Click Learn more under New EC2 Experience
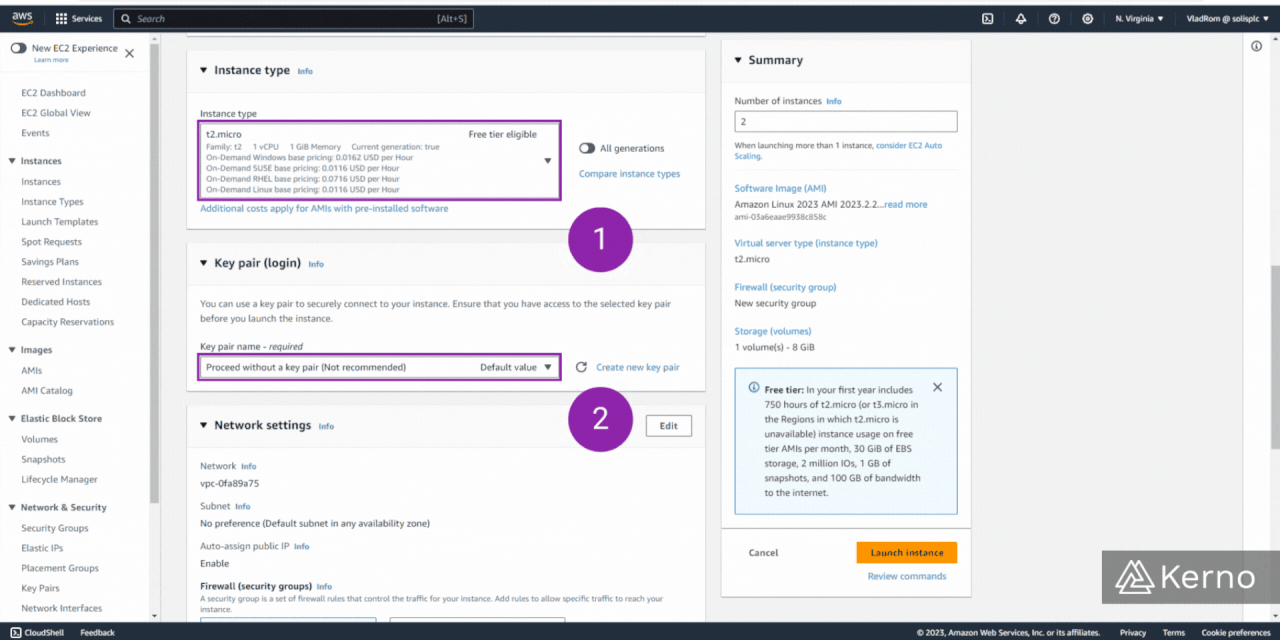Screen dimensions: 1280x640 coord(51,60)
